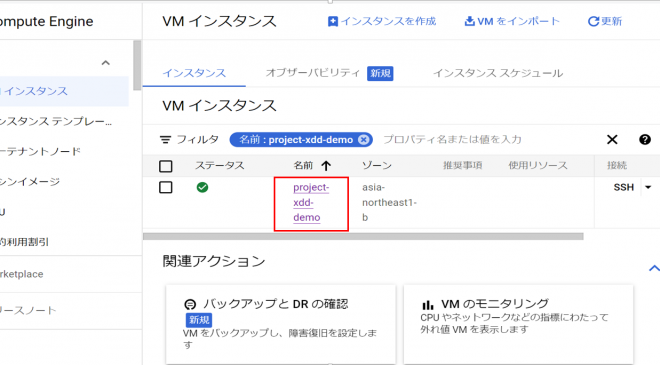
Task: Click the horizontal table scrollbar
Action: 363,237
